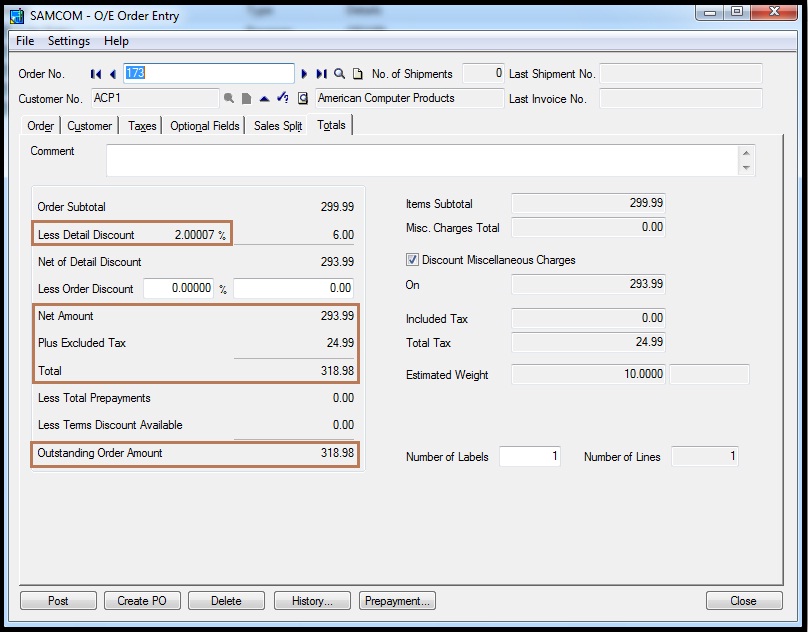The height and width of the screenshot is (632, 808).
Task: Click the Order Subtotal value 299.99
Action: click(x=337, y=207)
